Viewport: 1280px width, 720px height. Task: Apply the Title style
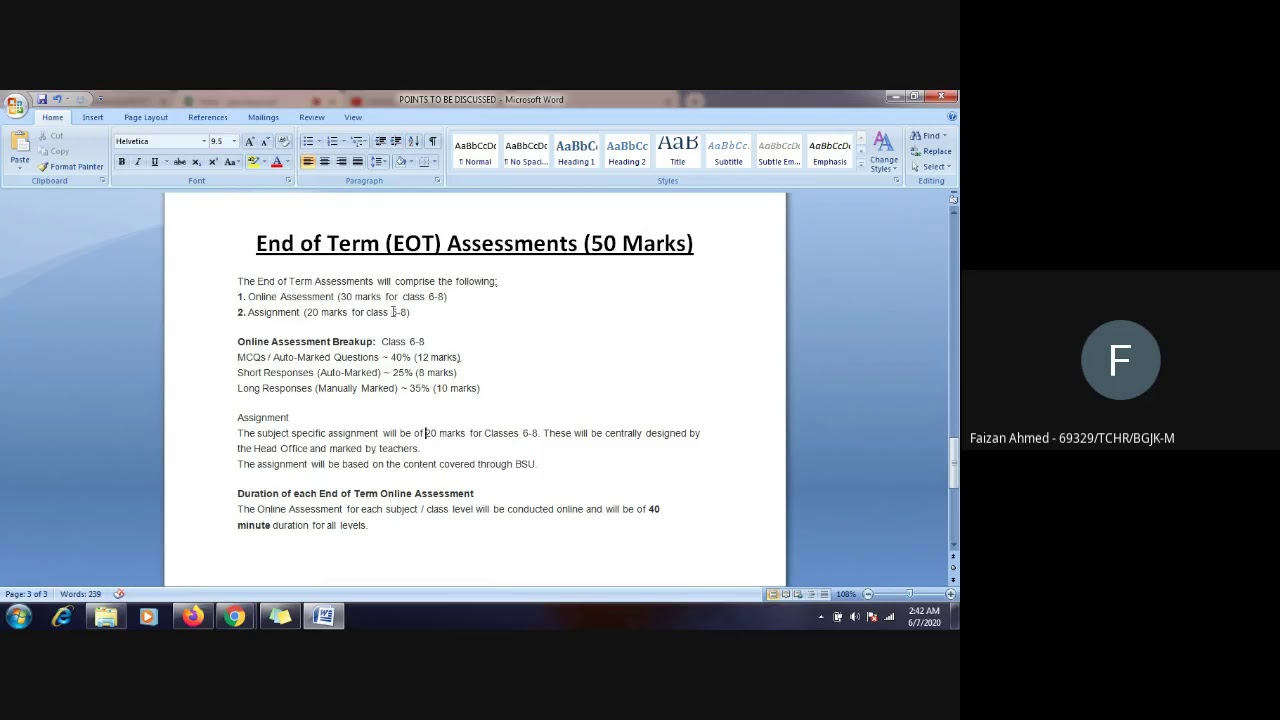click(678, 151)
